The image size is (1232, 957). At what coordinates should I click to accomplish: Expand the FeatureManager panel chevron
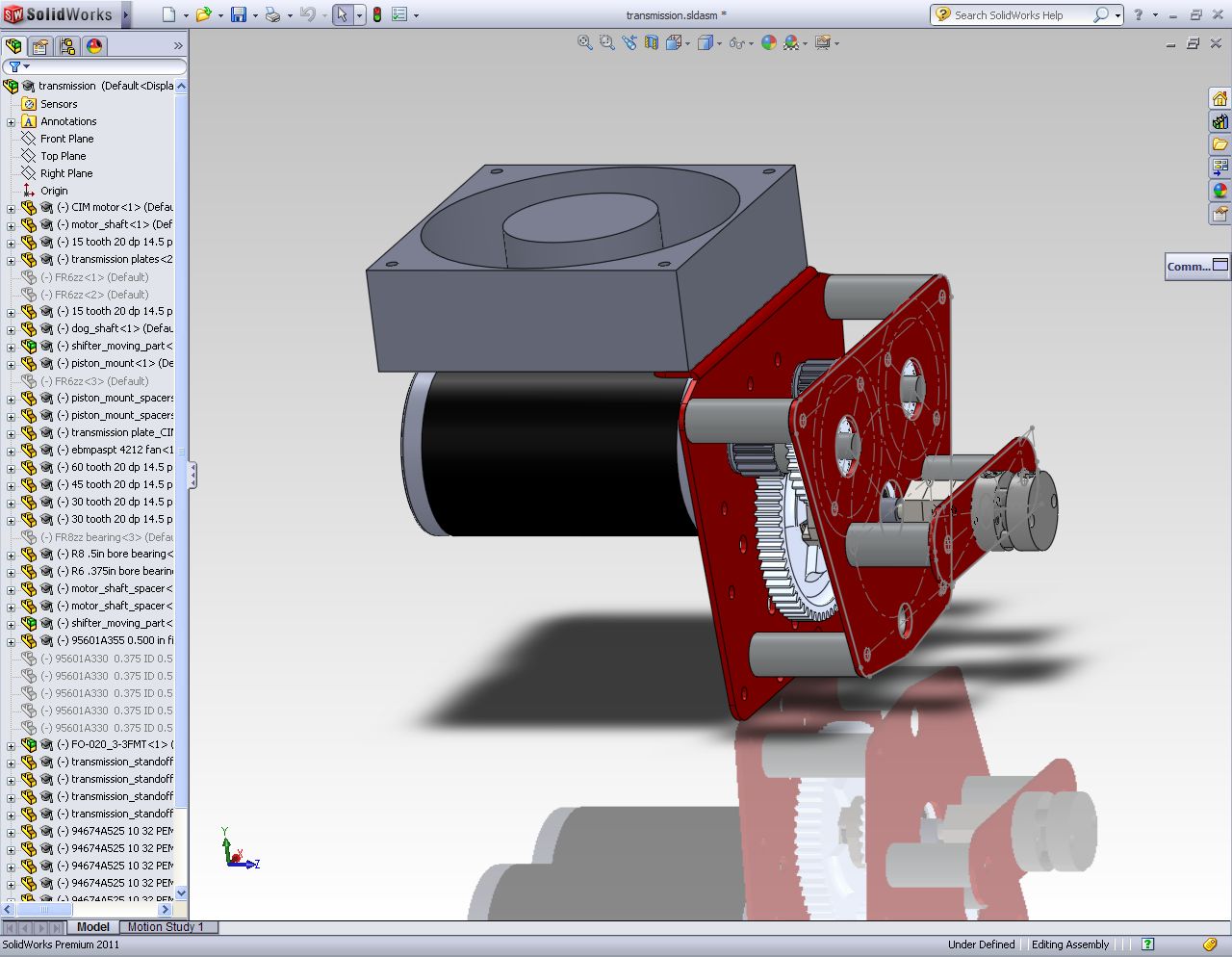178,46
